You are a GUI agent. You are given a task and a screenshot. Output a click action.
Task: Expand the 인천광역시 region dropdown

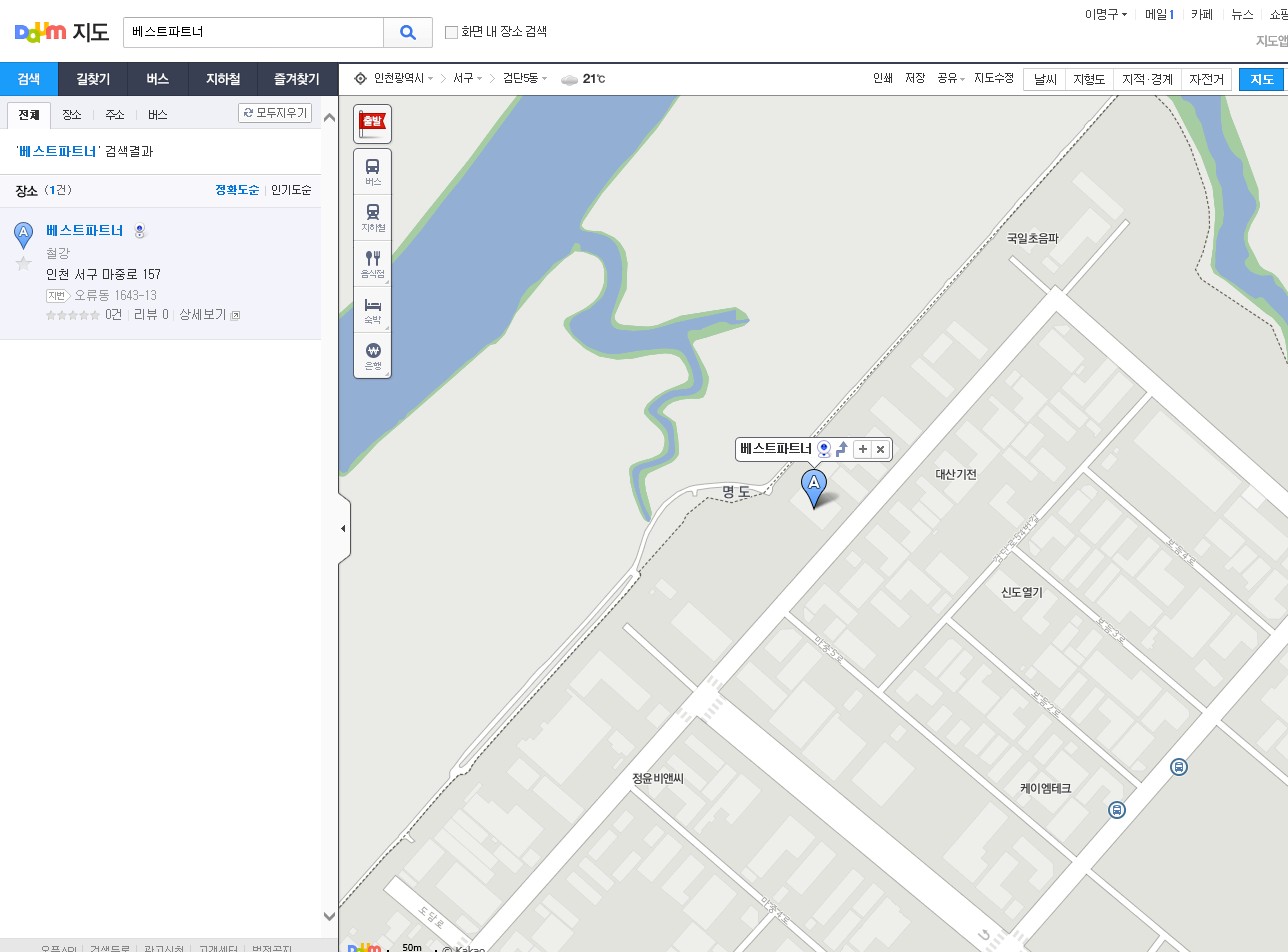[403, 78]
